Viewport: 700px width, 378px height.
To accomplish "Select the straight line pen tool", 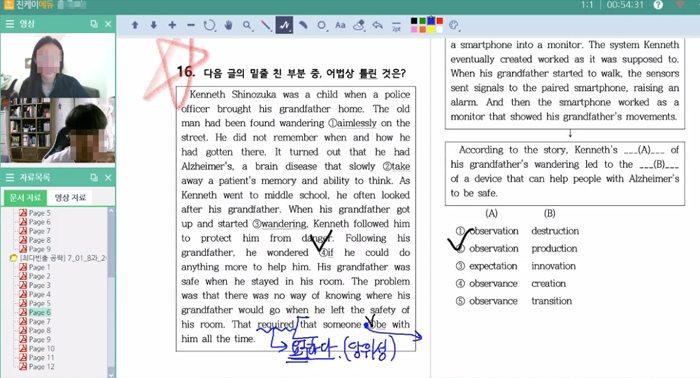I will click(x=266, y=25).
